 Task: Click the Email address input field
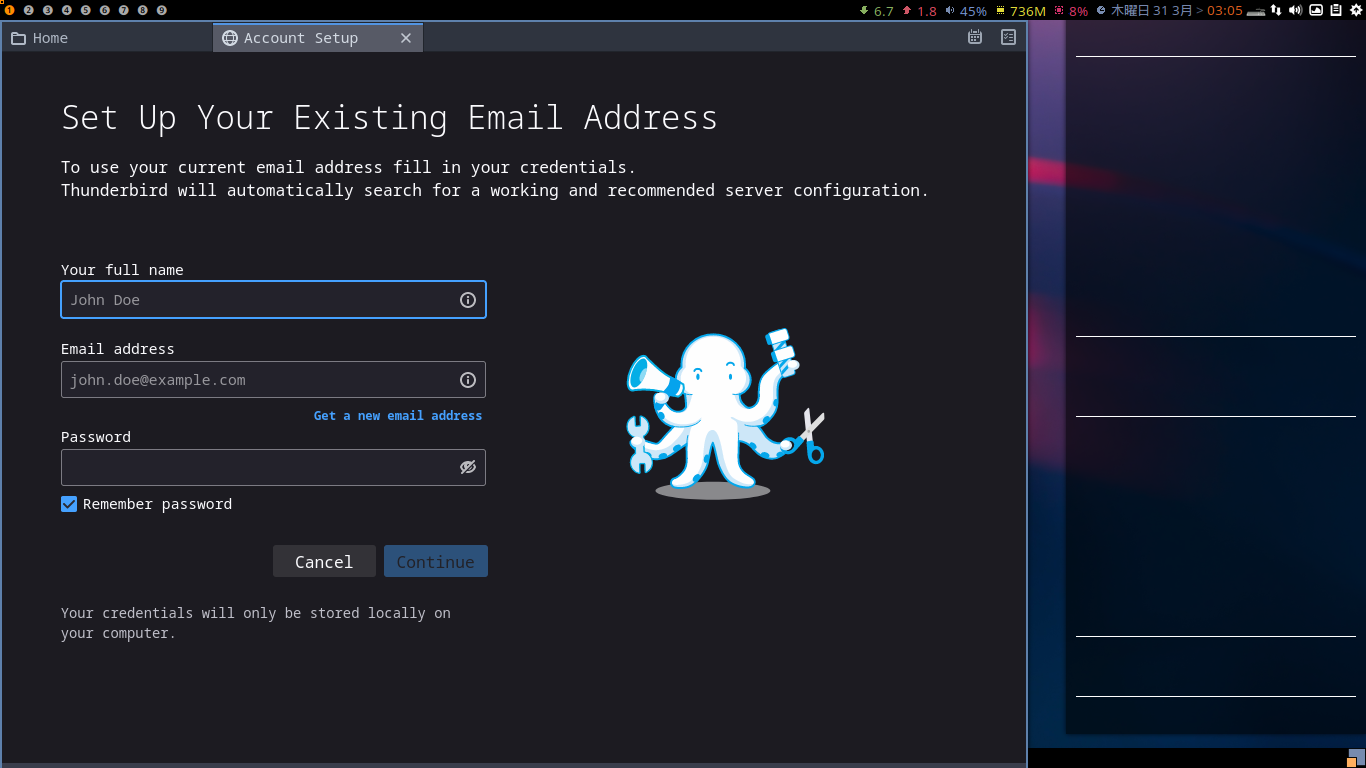(x=273, y=380)
